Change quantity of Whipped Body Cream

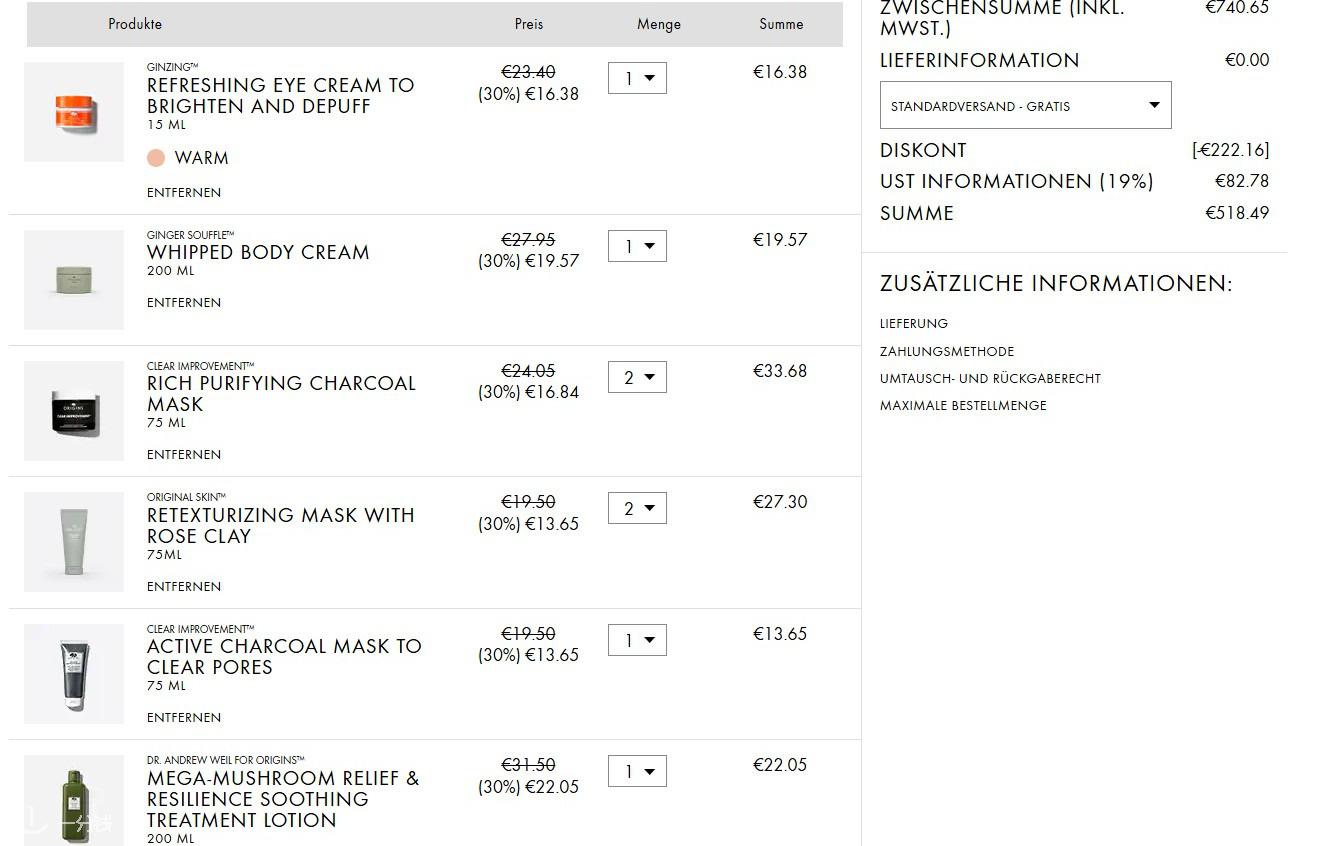point(637,246)
